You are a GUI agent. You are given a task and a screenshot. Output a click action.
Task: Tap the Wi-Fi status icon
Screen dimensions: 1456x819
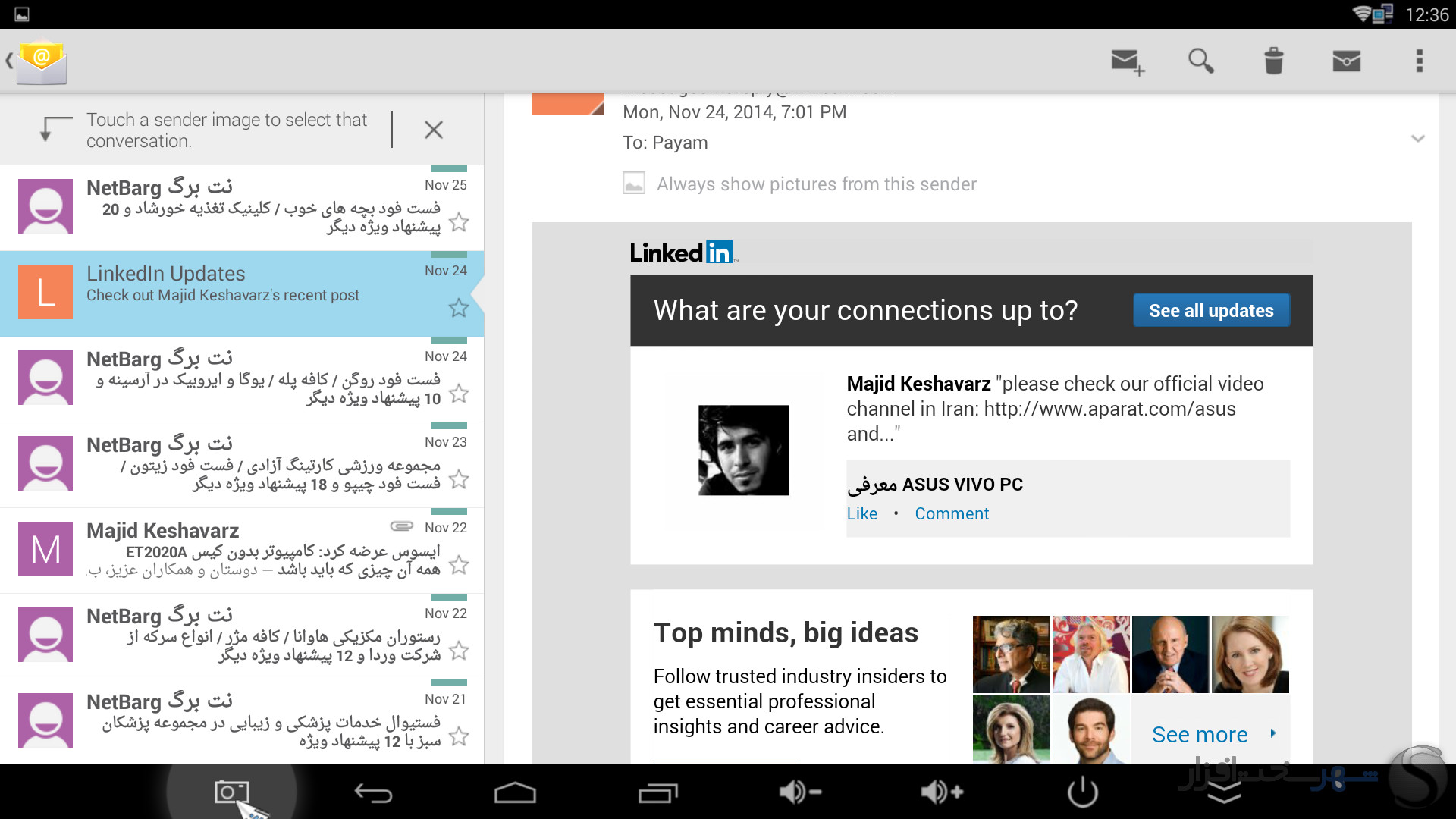[1362, 14]
